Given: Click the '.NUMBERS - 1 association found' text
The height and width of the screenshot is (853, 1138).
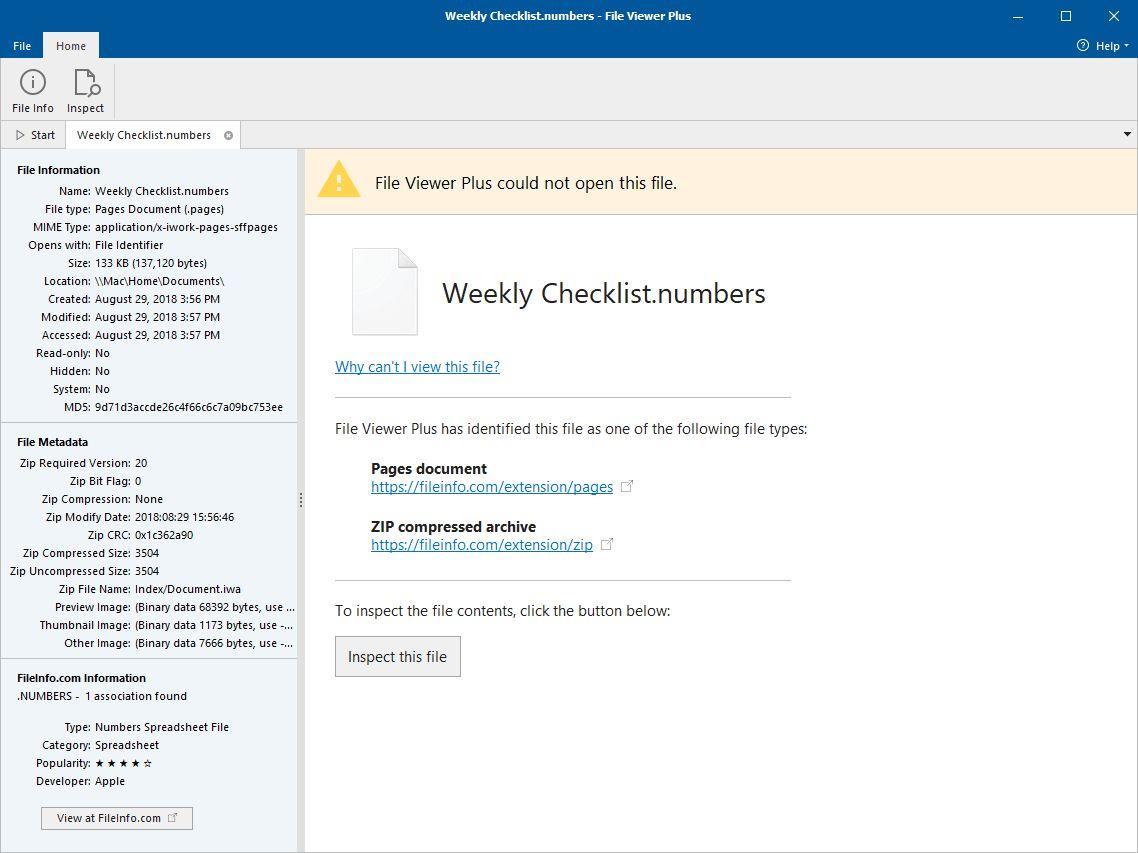Looking at the screenshot, I should (102, 696).
